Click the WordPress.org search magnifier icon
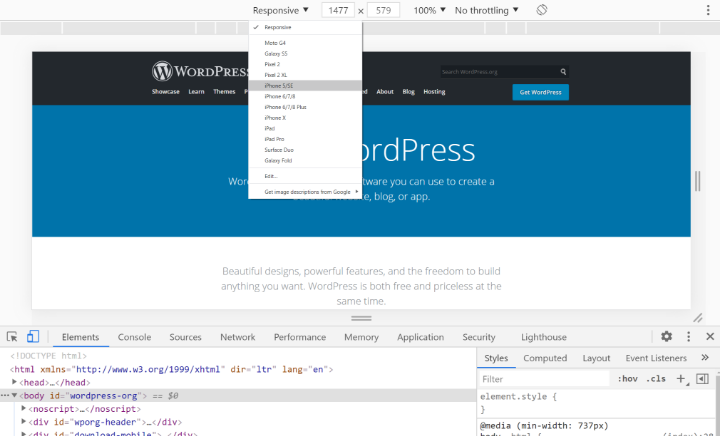Viewport: 720px width, 436px height. pos(564,72)
